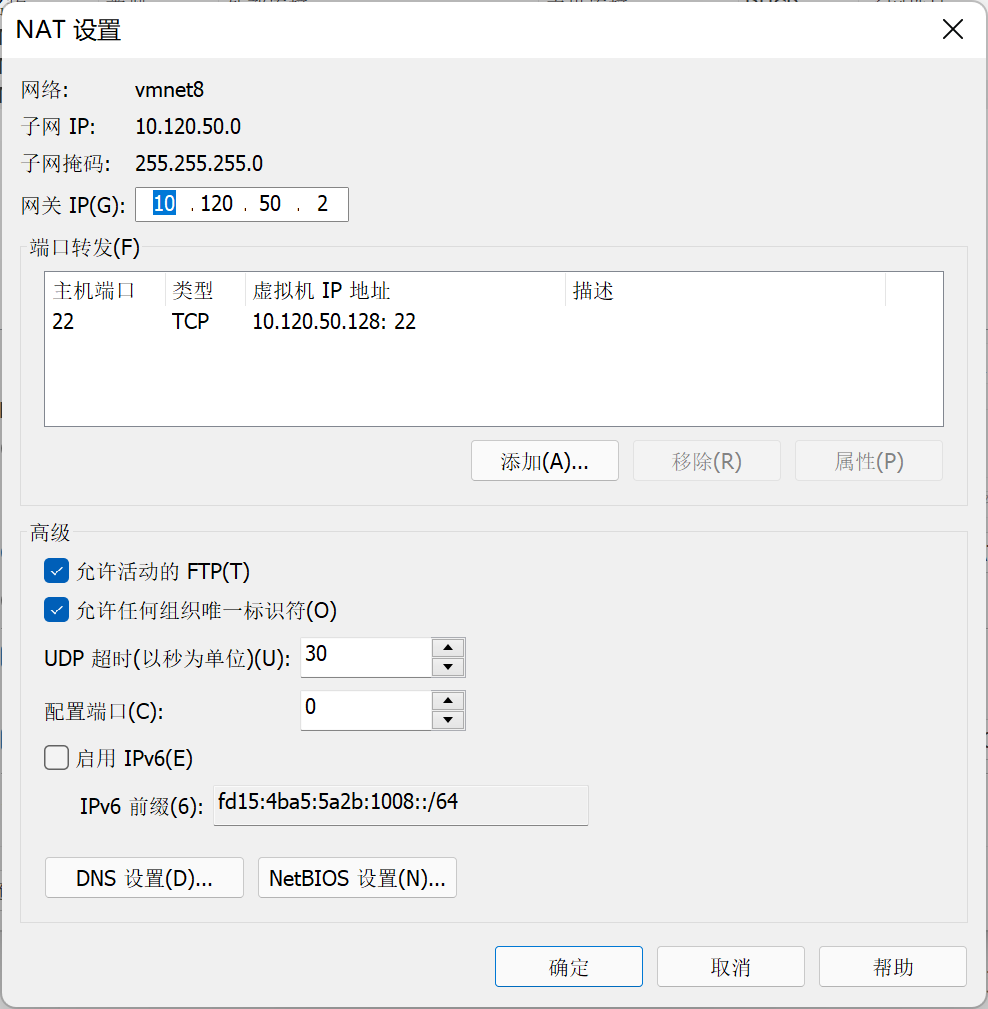Screen dimensions: 988x1009
Task: Toggle 允许活动的 FTP checkbox
Action: point(57,571)
